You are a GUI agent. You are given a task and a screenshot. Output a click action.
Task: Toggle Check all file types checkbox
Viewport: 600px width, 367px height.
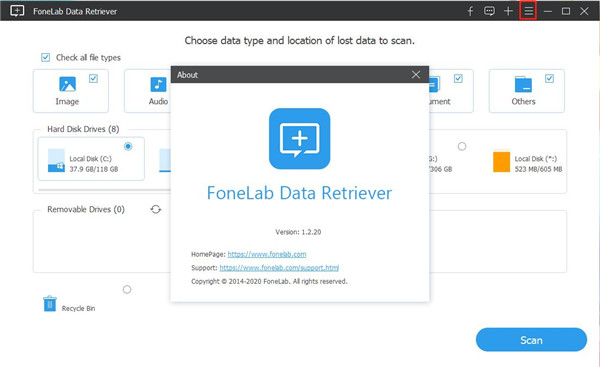[x=46, y=57]
